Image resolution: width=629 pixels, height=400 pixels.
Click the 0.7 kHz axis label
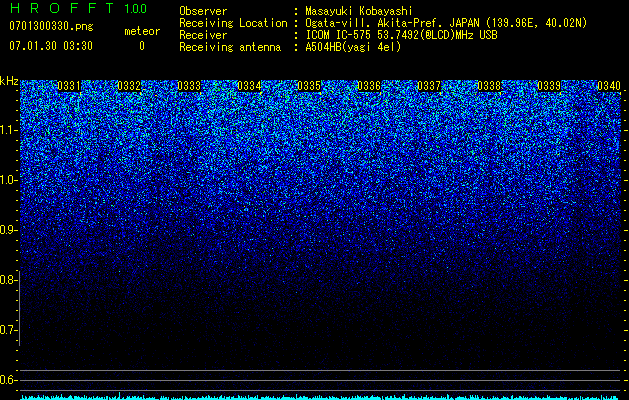pyautogui.click(x=7, y=330)
